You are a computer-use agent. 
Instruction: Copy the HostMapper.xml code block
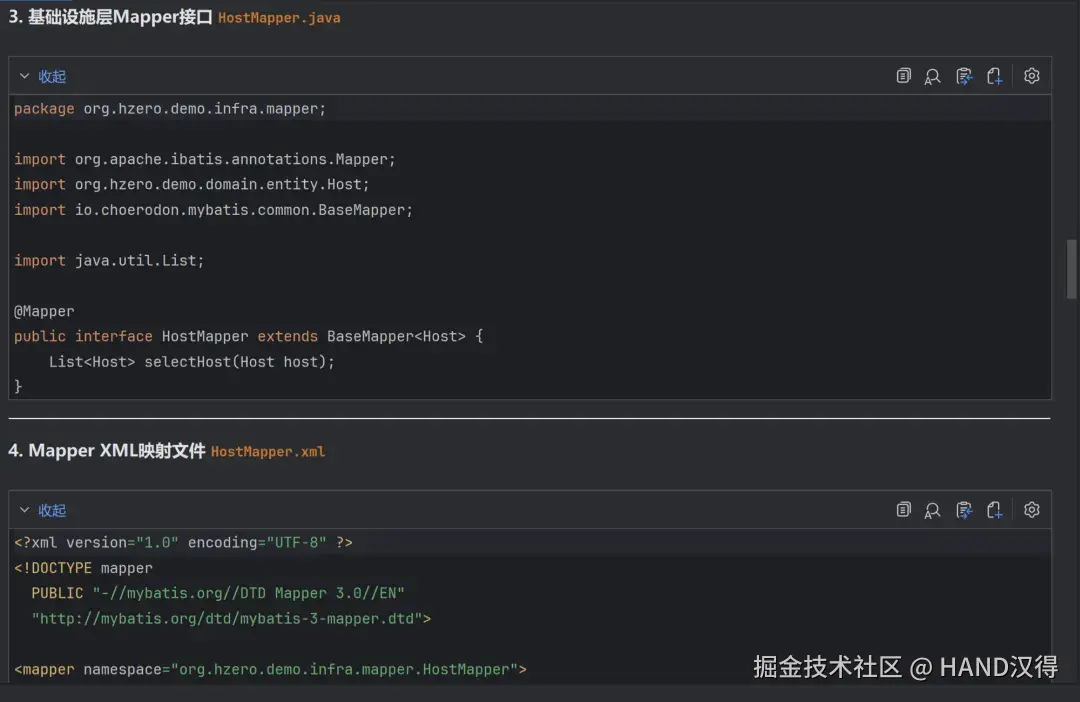coord(904,510)
